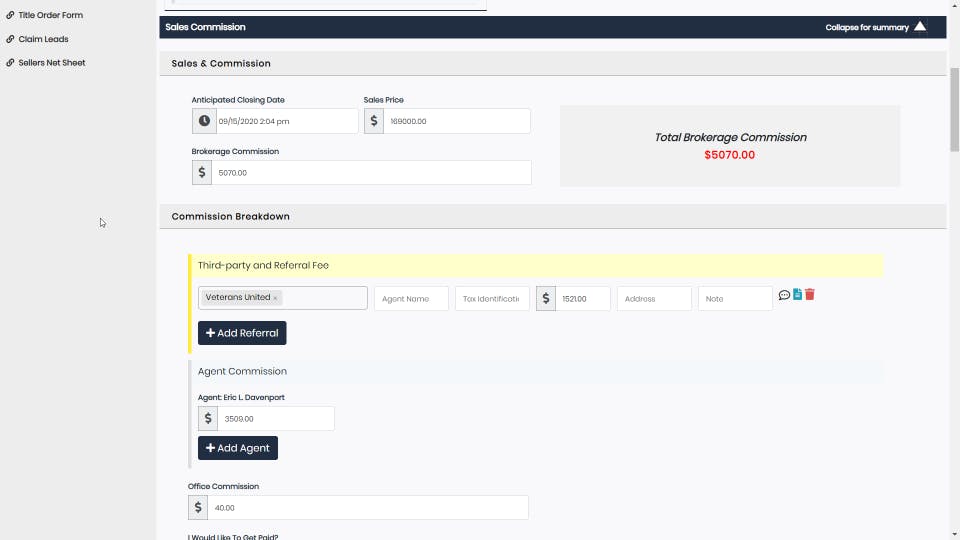The image size is (960, 540).
Task: Click the clock icon beside Anticipated Closing Date
Action: pyautogui.click(x=204, y=121)
